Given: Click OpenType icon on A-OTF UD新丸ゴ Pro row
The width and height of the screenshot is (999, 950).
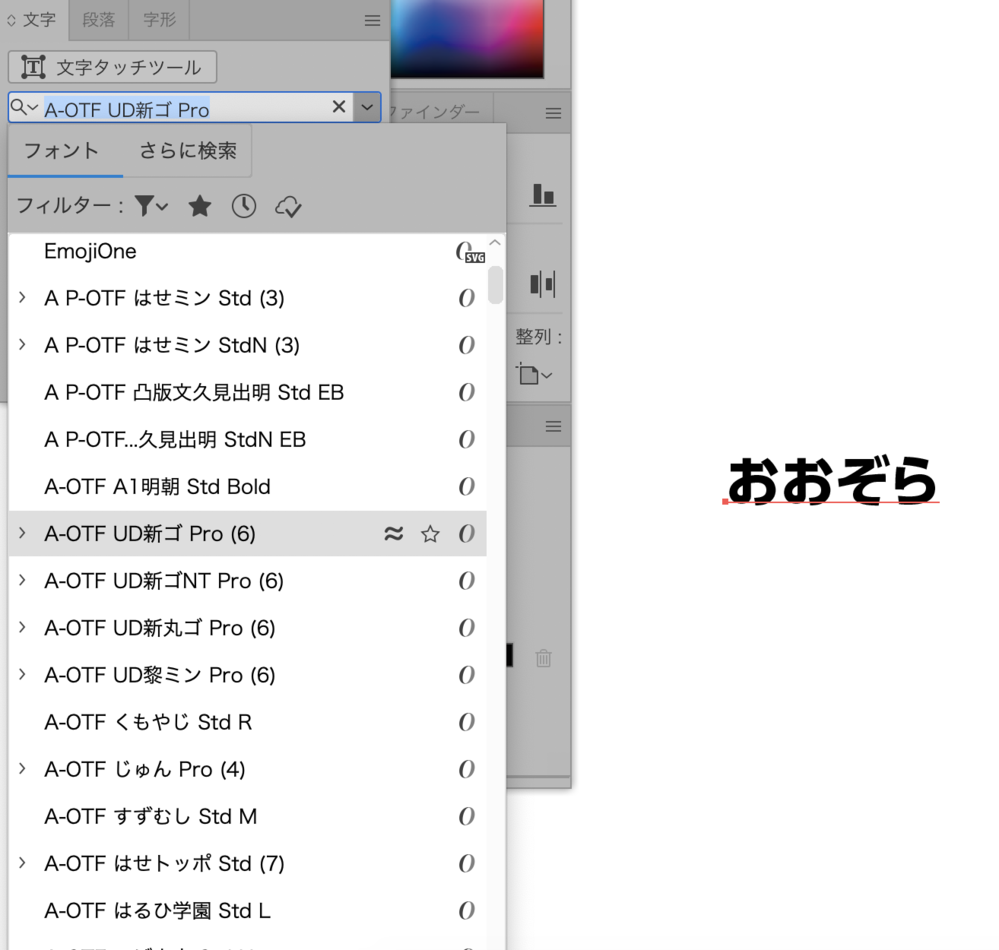Looking at the screenshot, I should [466, 628].
